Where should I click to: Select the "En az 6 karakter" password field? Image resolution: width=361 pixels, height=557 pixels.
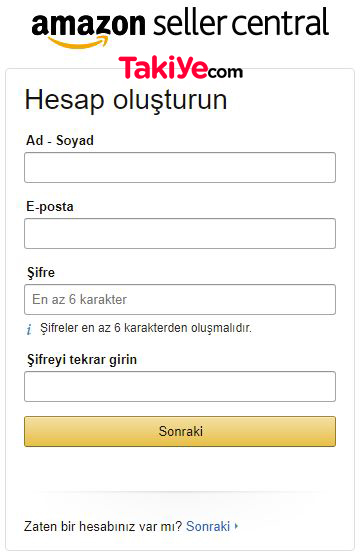[x=180, y=299]
